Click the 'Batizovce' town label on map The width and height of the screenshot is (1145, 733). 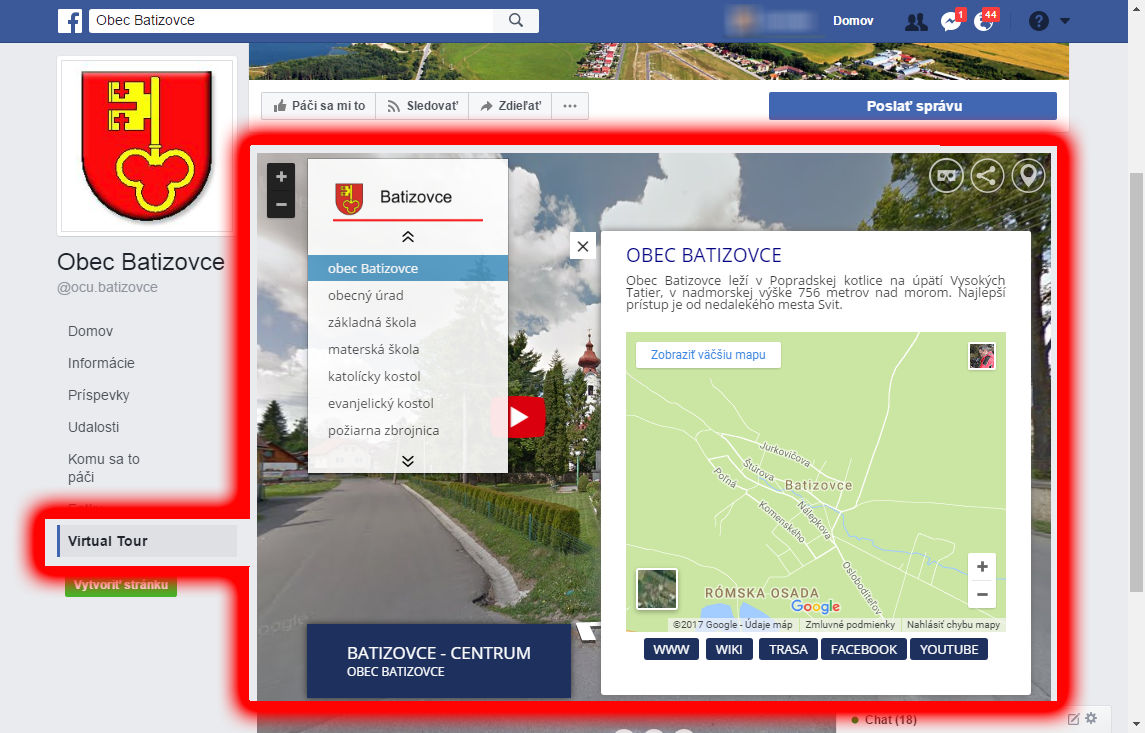coord(818,485)
